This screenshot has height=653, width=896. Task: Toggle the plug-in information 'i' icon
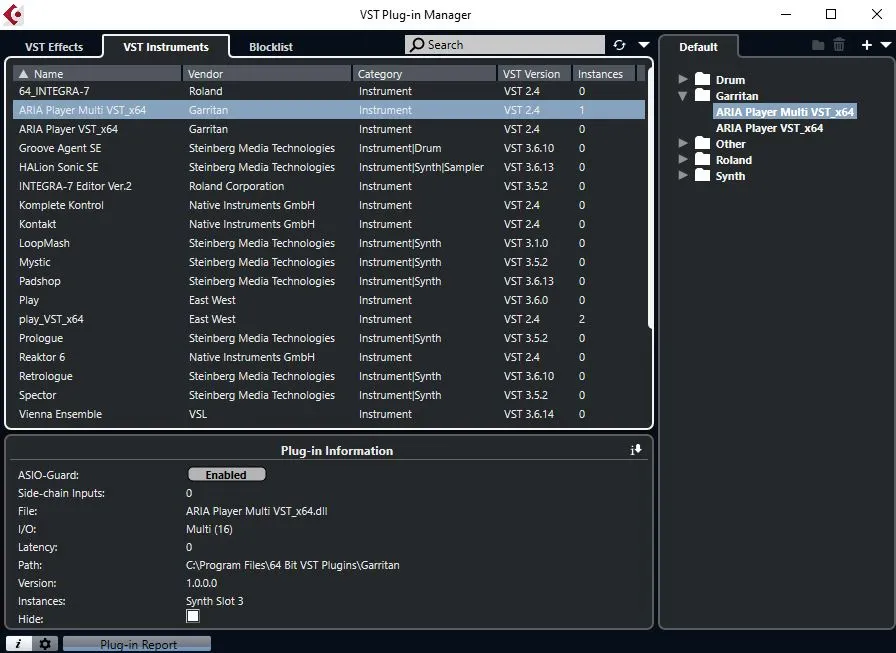(x=18, y=644)
